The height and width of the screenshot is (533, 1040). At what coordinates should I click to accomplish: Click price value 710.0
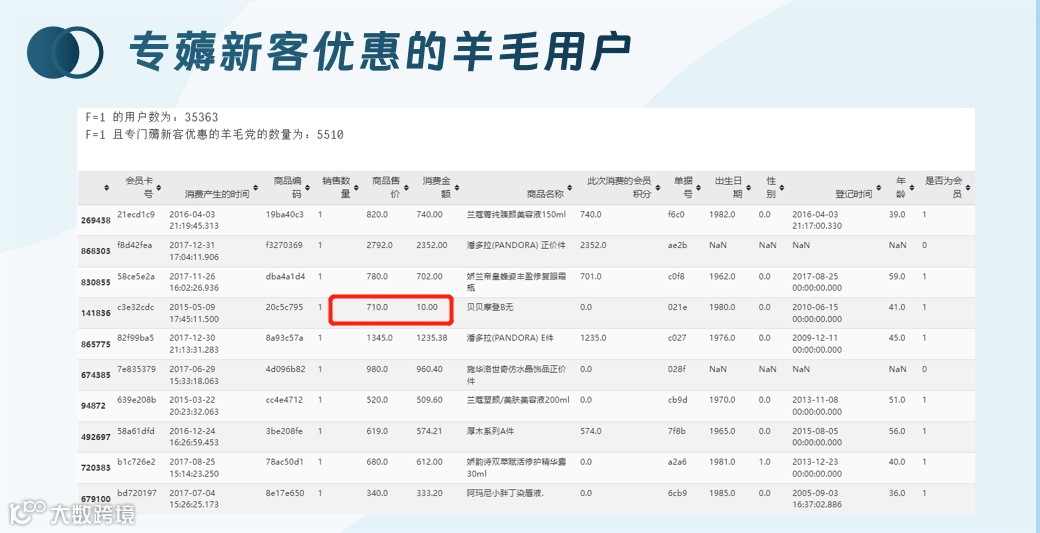377,308
